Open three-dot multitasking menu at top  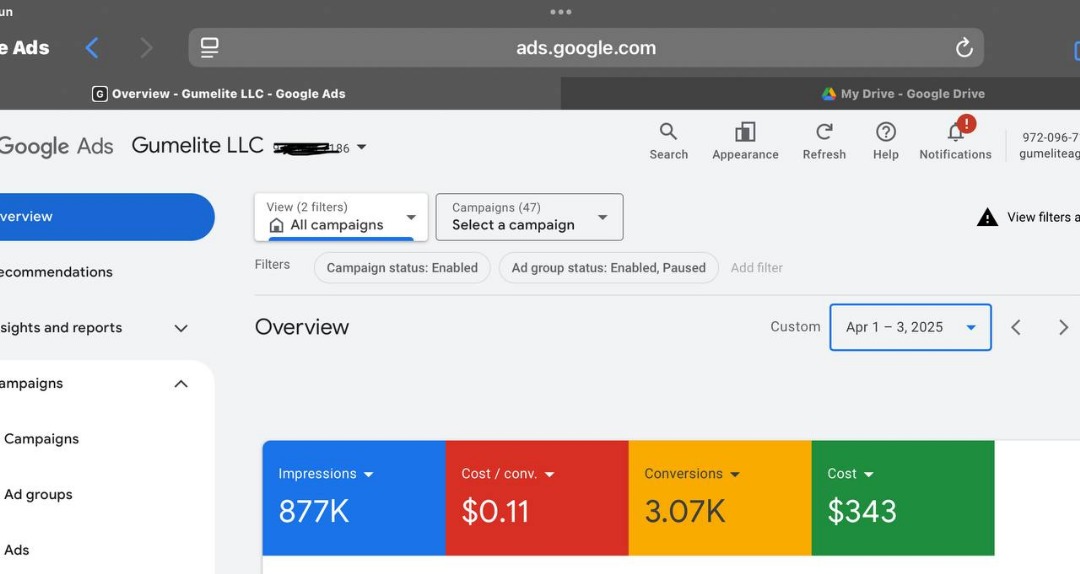point(561,12)
